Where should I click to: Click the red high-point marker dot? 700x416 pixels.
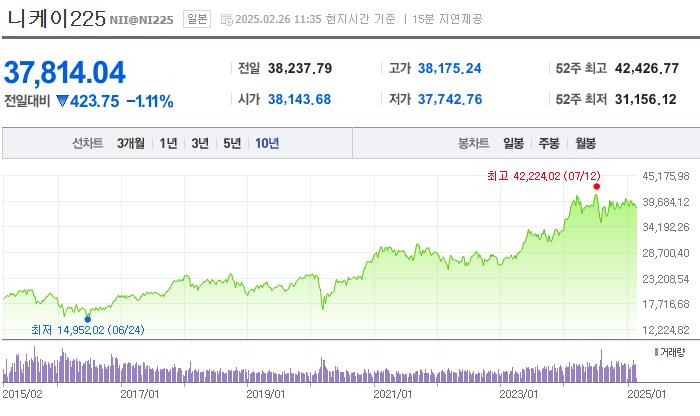pyautogui.click(x=596, y=186)
